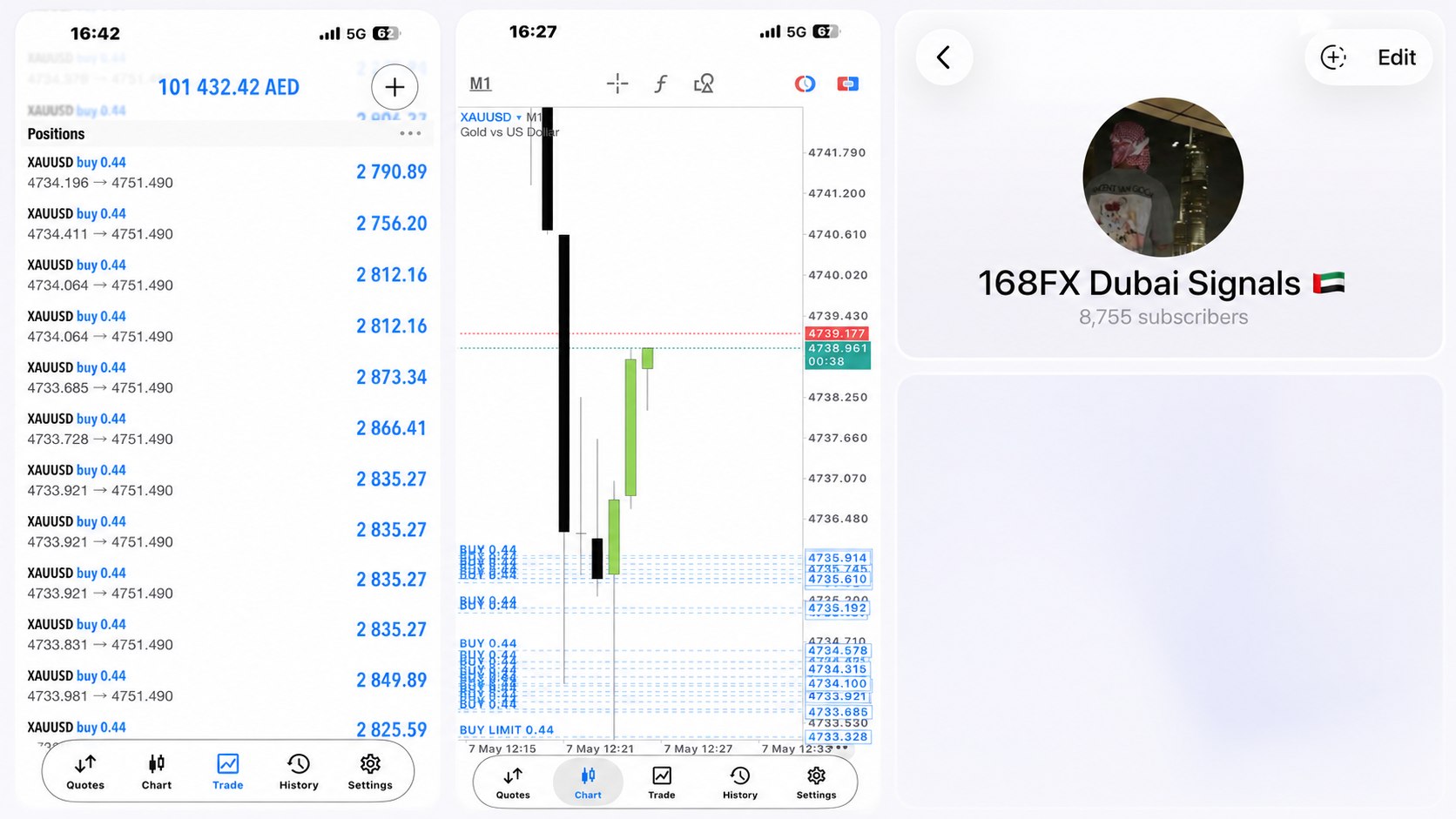The width and height of the screenshot is (1456, 819).
Task: Open the History tab in the chart phone
Action: (x=740, y=783)
